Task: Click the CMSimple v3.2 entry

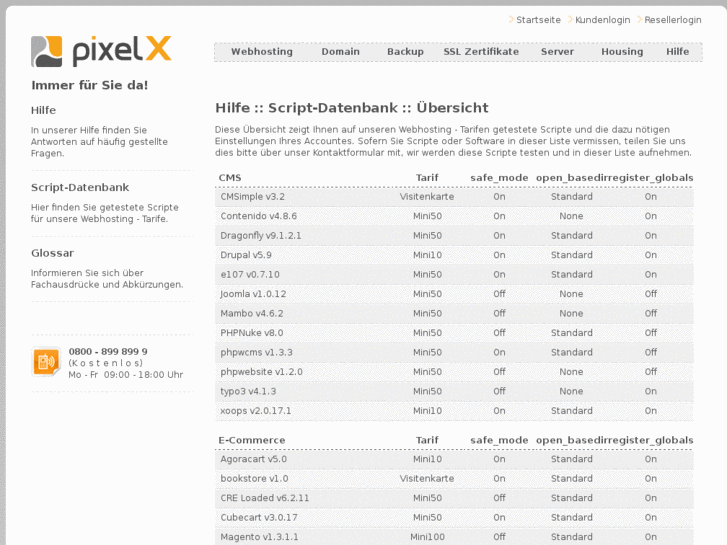Action: coord(252,197)
